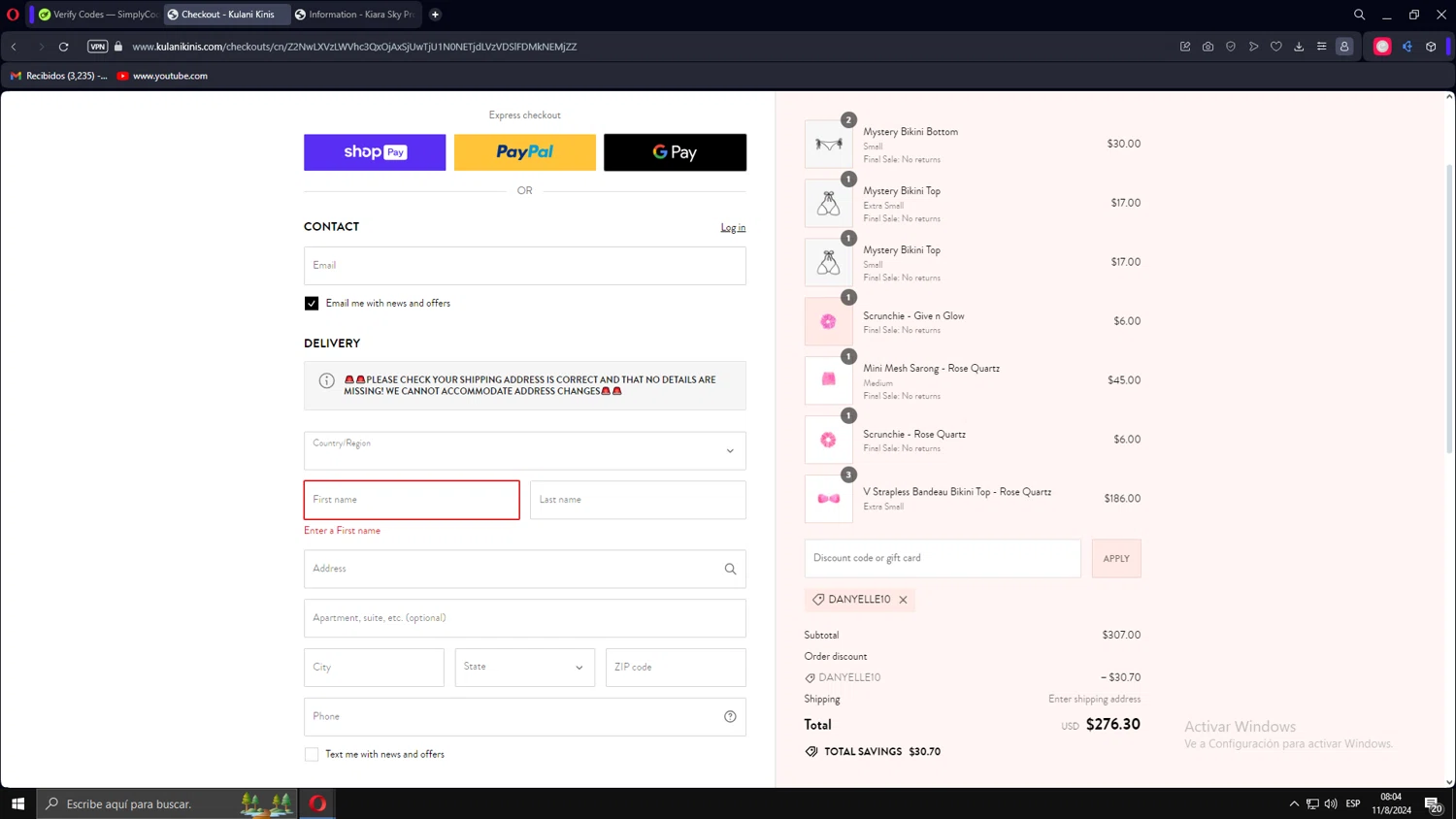Viewport: 1456px width, 819px height.
Task: Click the browser address bar URL
Action: pyautogui.click(x=354, y=47)
